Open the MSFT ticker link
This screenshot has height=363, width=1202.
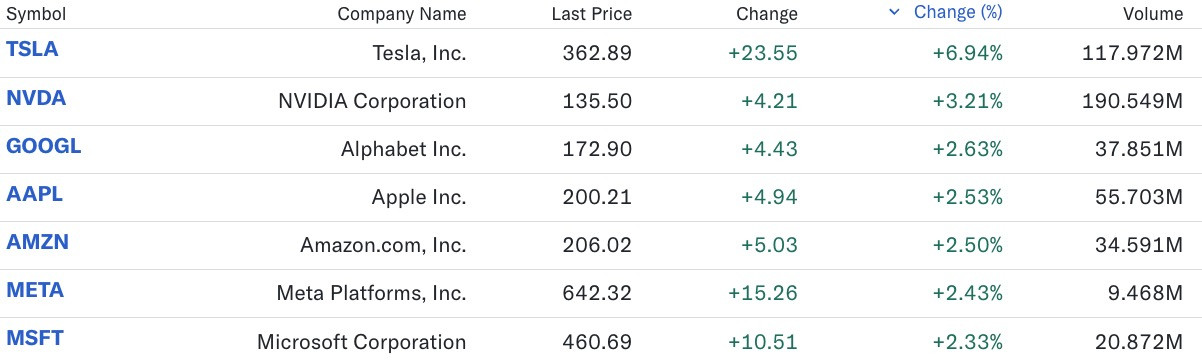click(35, 338)
